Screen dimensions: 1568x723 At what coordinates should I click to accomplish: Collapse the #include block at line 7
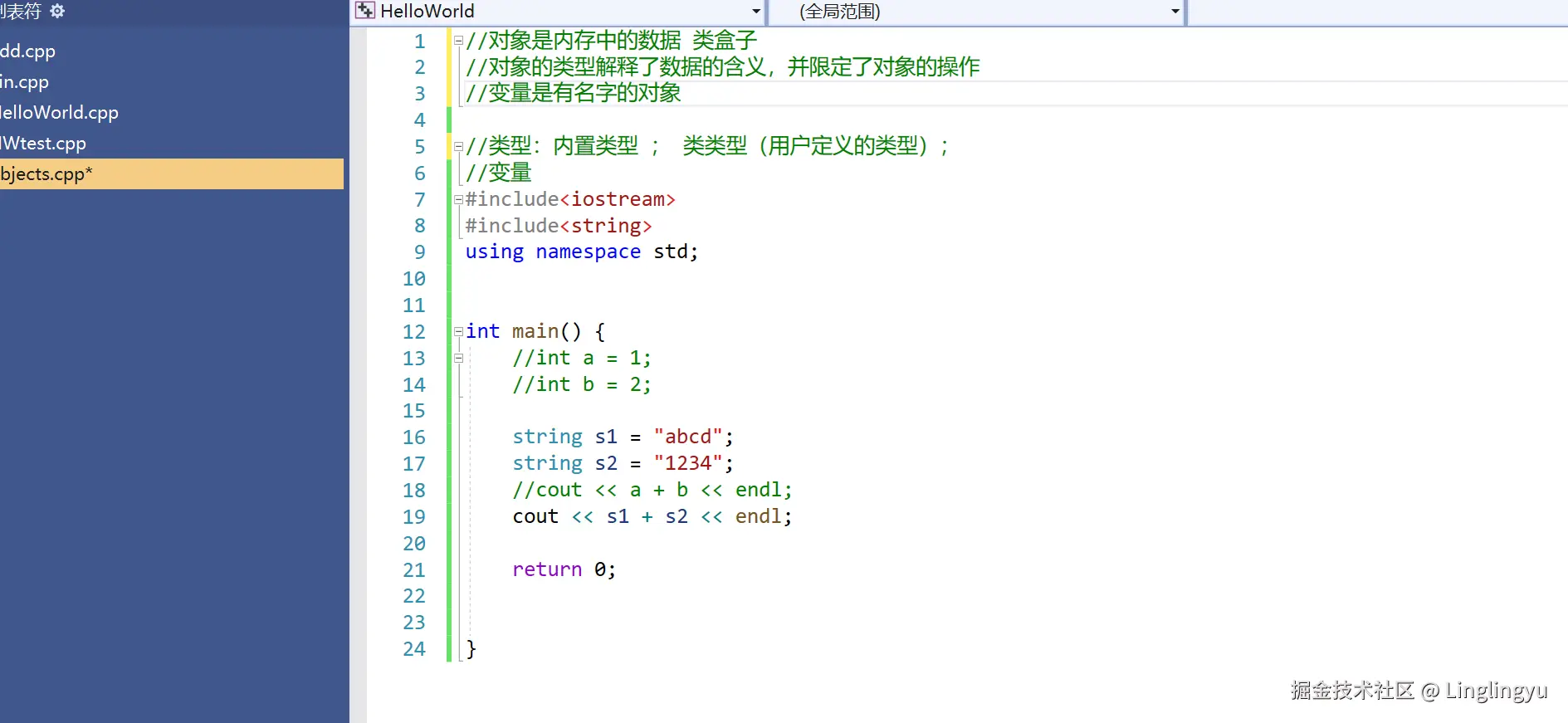pyautogui.click(x=458, y=199)
